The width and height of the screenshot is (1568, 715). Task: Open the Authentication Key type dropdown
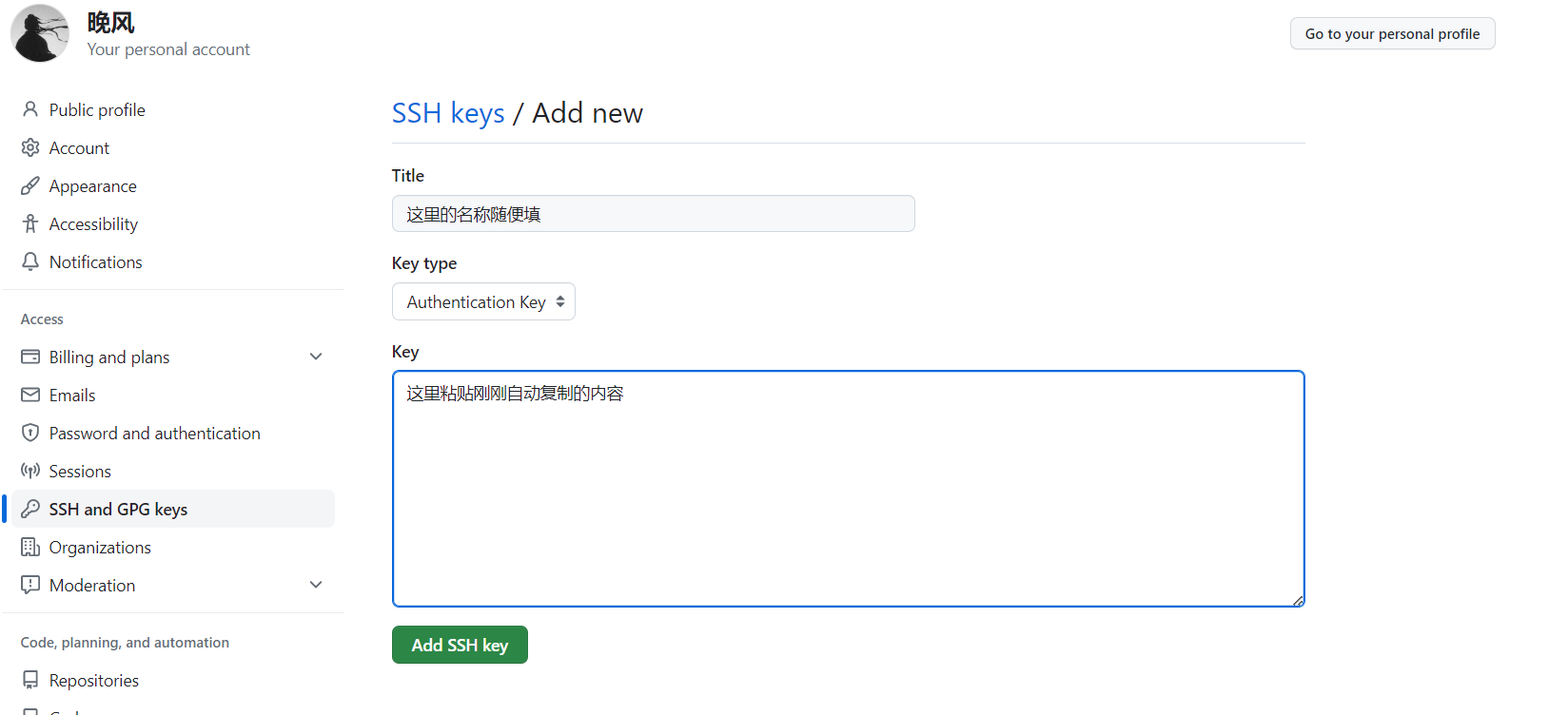[483, 301]
